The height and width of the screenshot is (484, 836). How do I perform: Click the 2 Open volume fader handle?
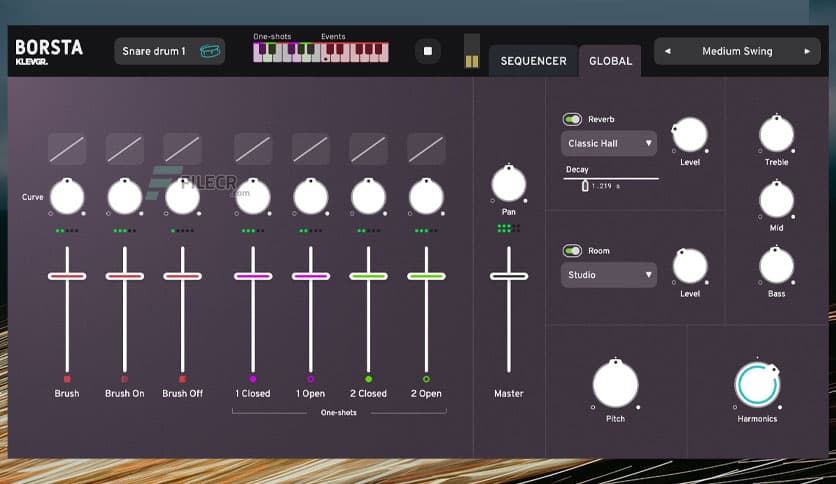(426, 276)
